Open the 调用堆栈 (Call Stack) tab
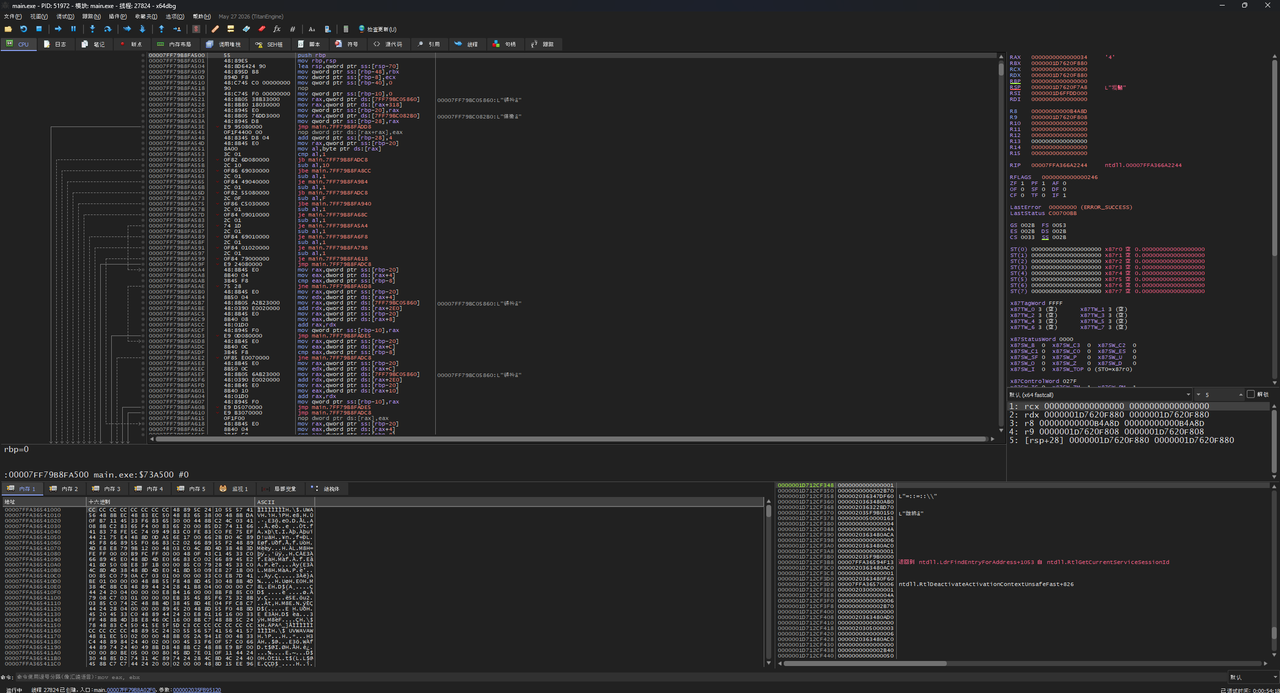1280x693 pixels. pos(224,44)
